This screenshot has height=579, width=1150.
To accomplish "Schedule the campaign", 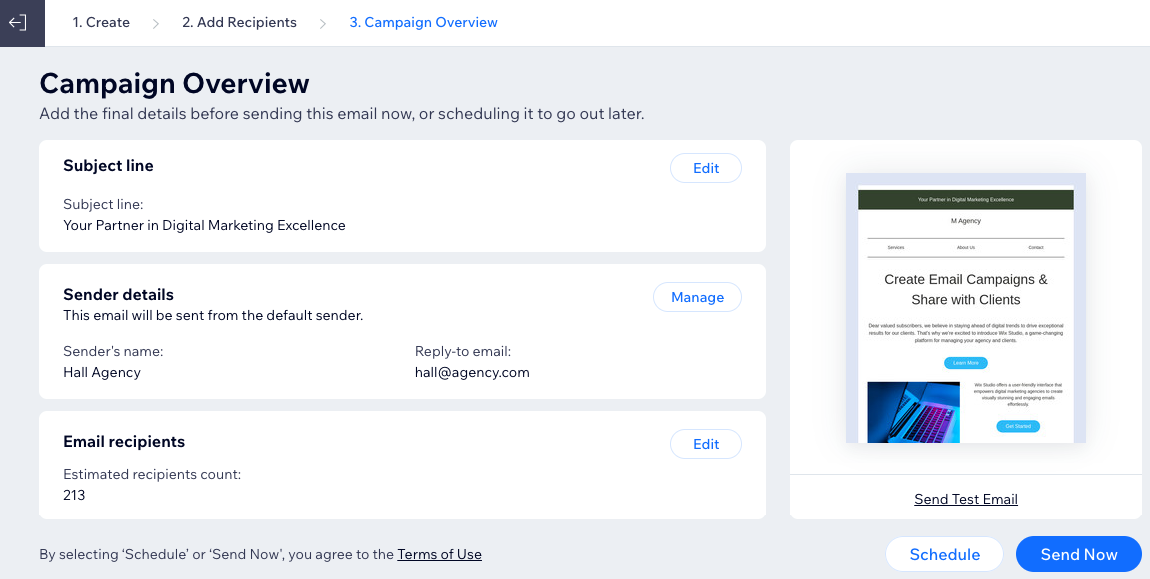I will tap(944, 554).
